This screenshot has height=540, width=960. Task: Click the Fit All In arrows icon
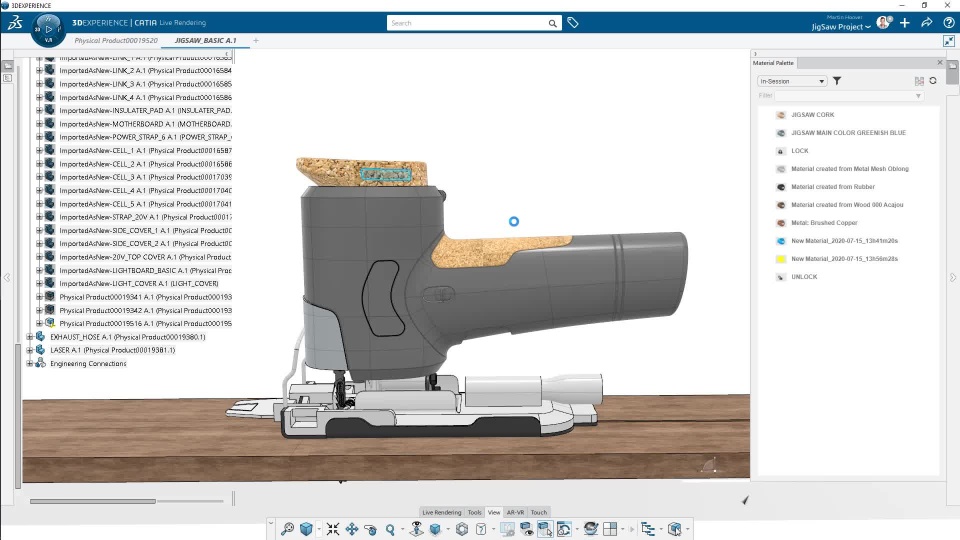coord(332,528)
